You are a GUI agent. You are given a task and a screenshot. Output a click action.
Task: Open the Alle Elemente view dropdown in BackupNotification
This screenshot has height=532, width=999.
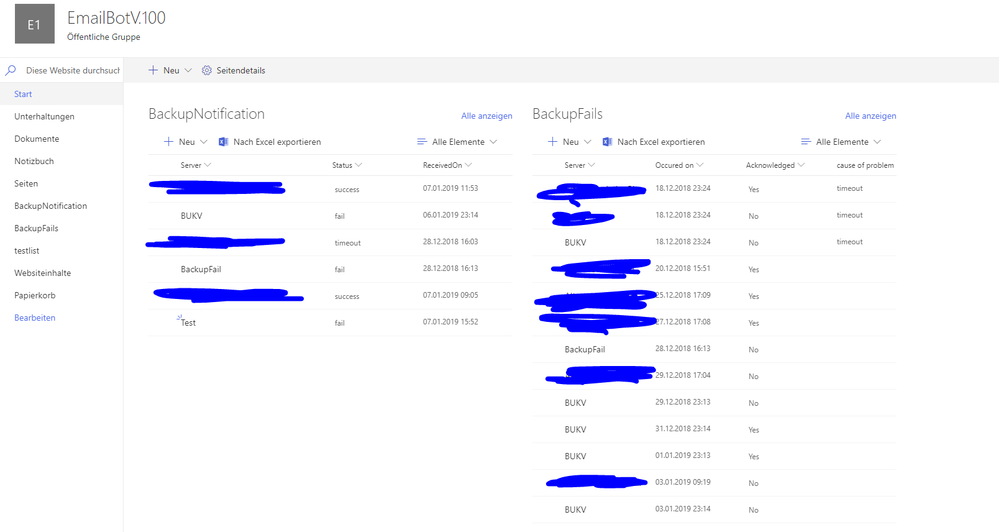coord(457,141)
